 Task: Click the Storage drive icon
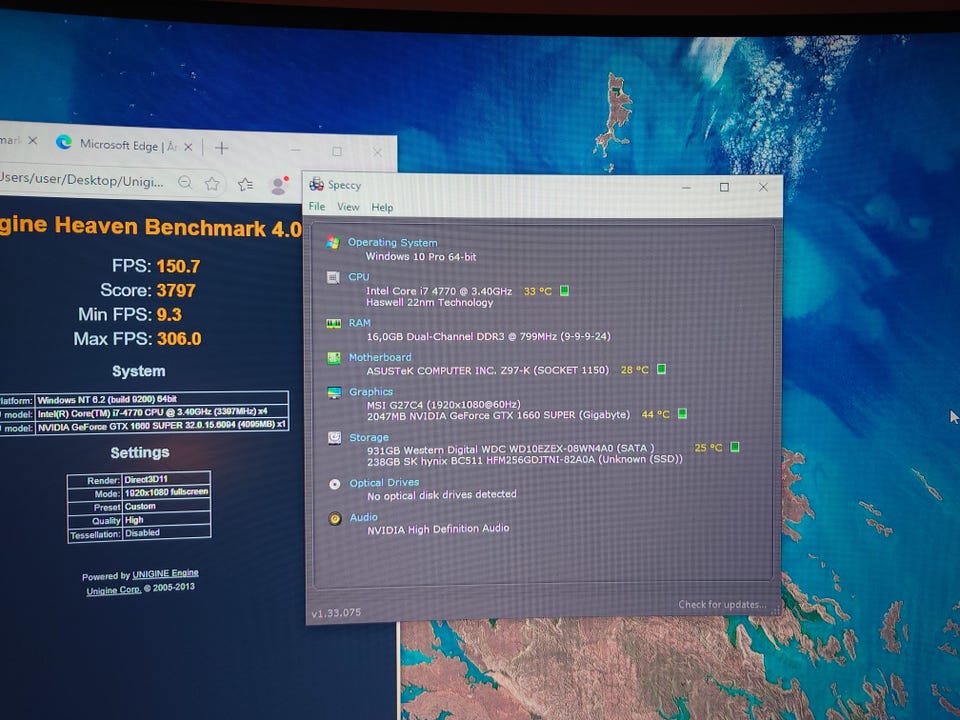coord(333,438)
